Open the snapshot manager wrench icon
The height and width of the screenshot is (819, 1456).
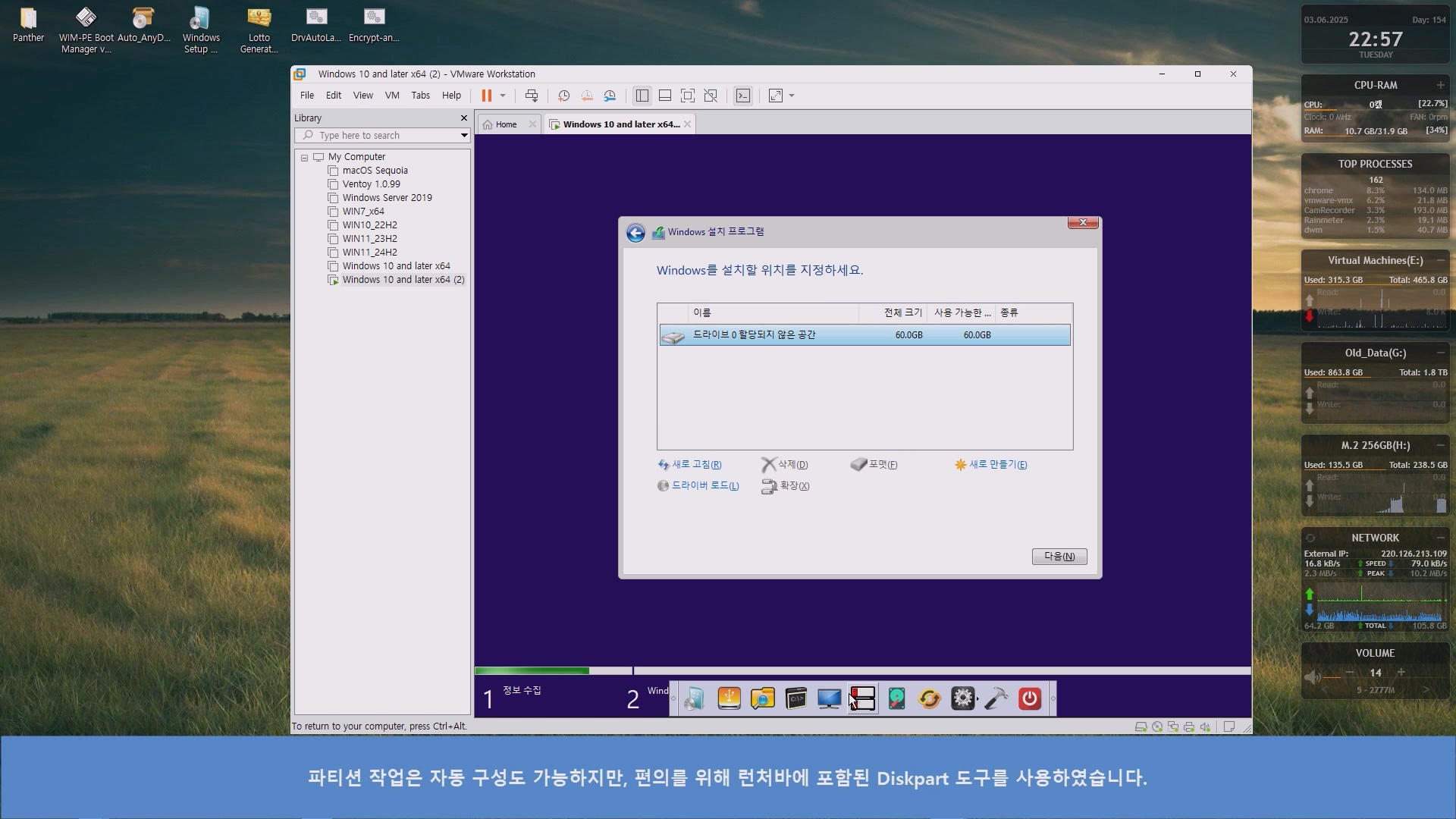tap(610, 96)
